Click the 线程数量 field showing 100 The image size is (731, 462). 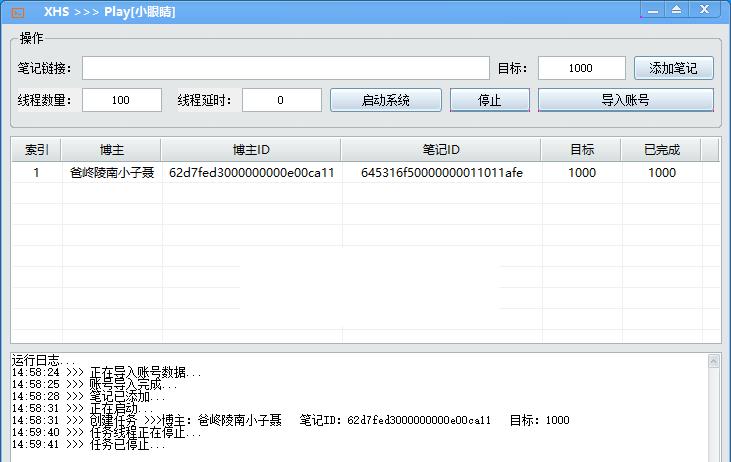click(121, 100)
